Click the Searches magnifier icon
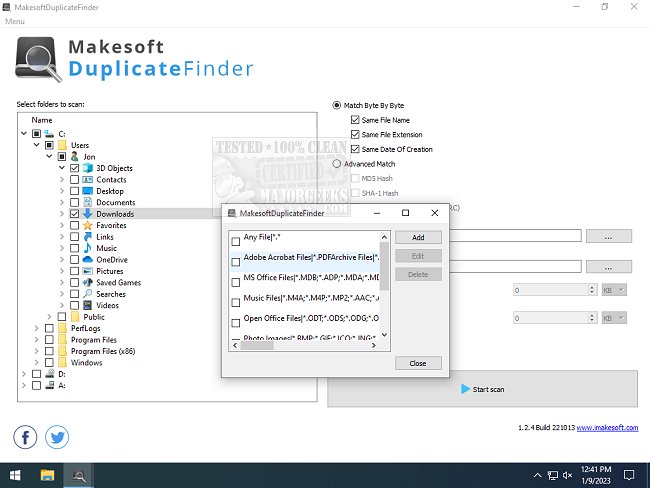Viewport: 650px width, 488px height. 87,294
